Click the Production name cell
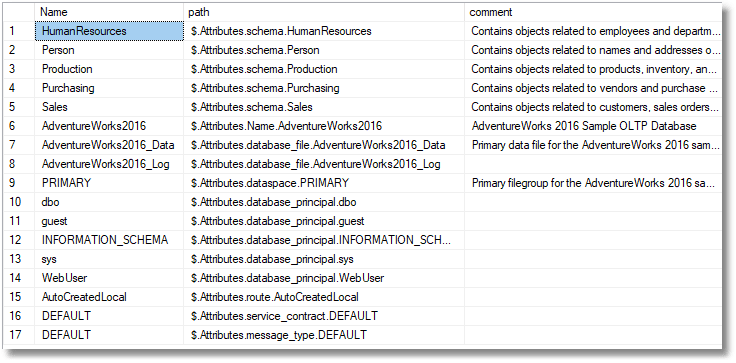The image size is (736, 363). [109, 69]
